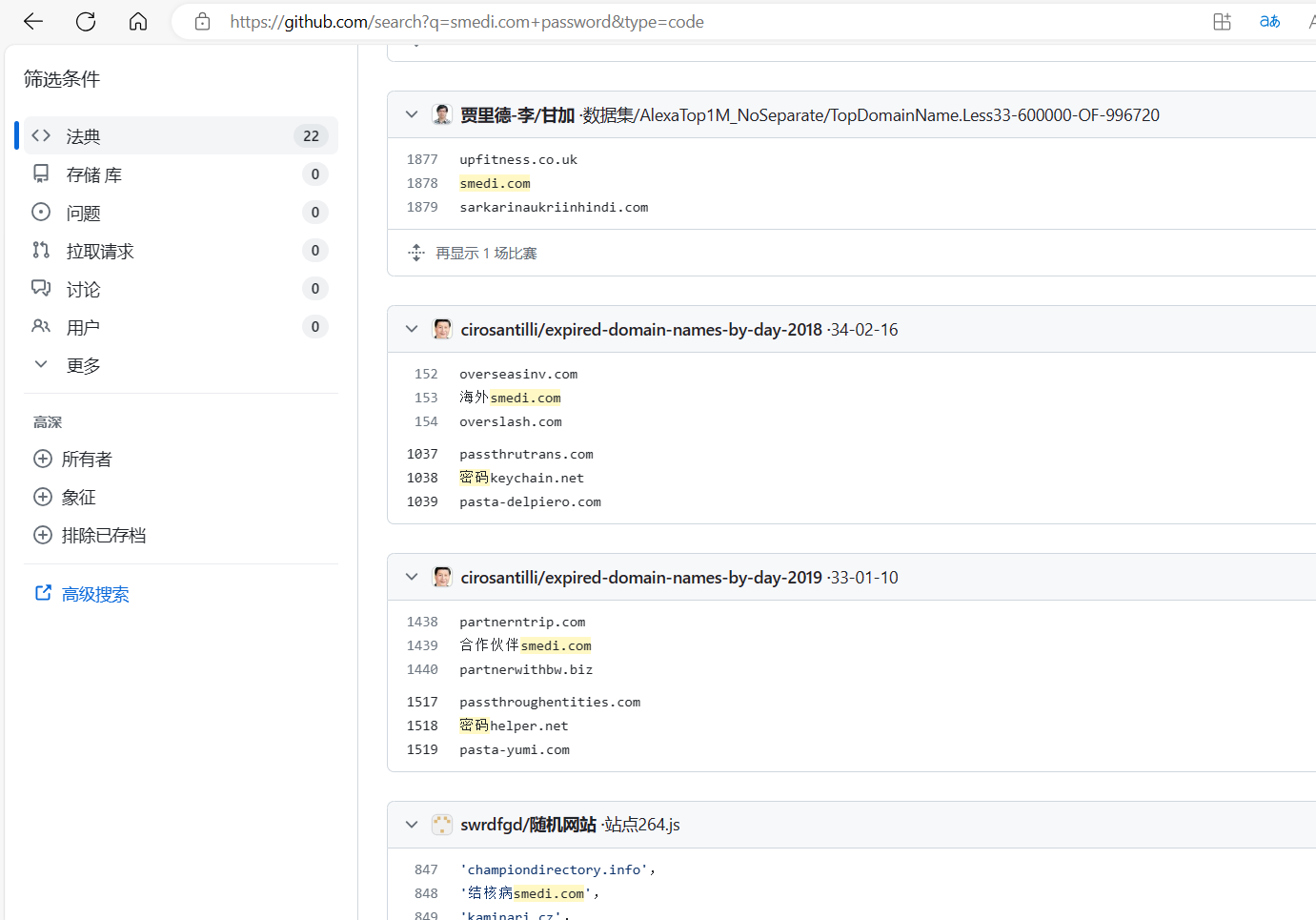Add the 排除已存档 exclude archived filter

pos(90,535)
